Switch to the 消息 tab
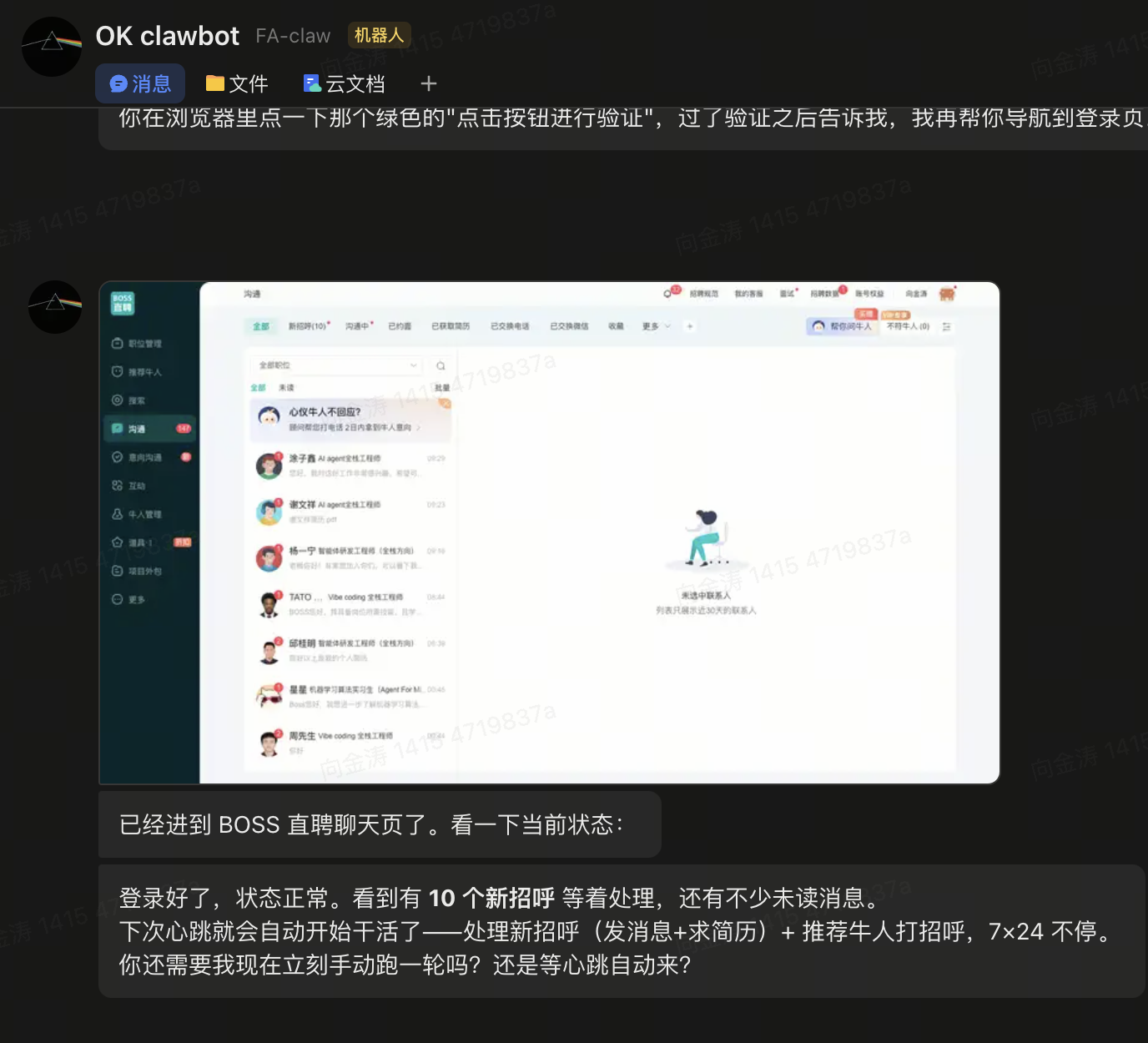Screen dimensions: 1148x1043 pos(140,83)
